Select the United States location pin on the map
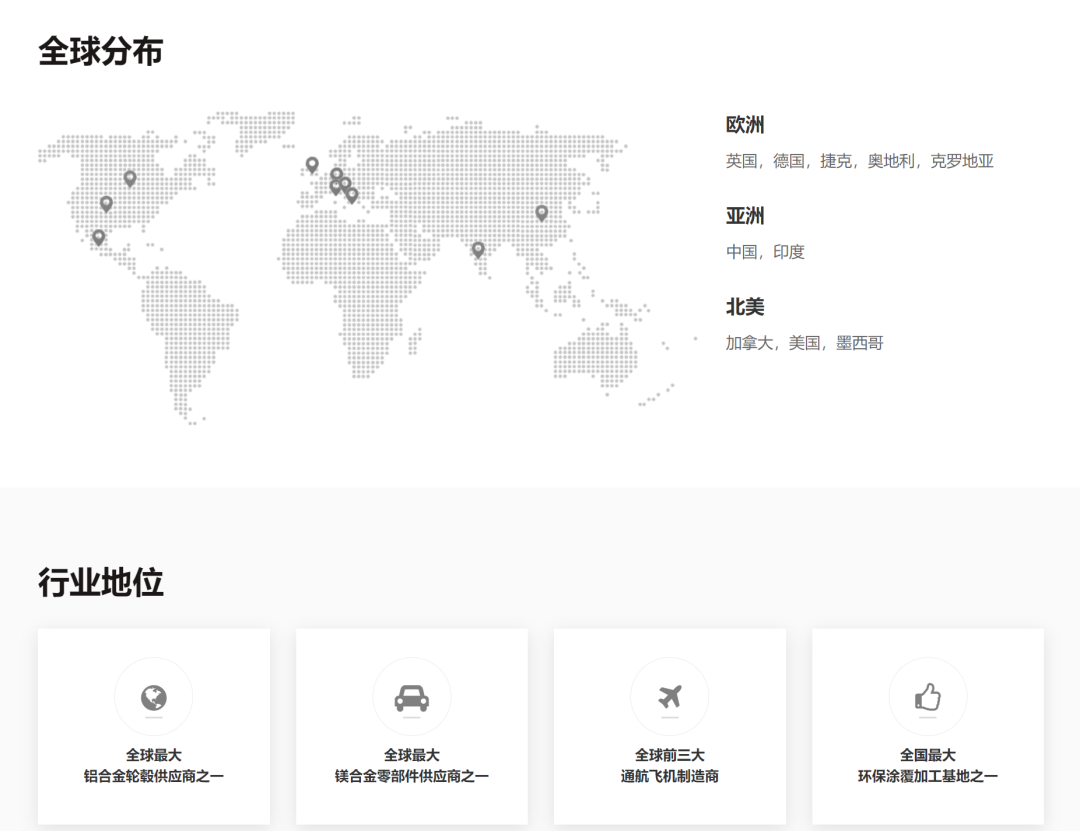This screenshot has width=1080, height=831. 106,203
